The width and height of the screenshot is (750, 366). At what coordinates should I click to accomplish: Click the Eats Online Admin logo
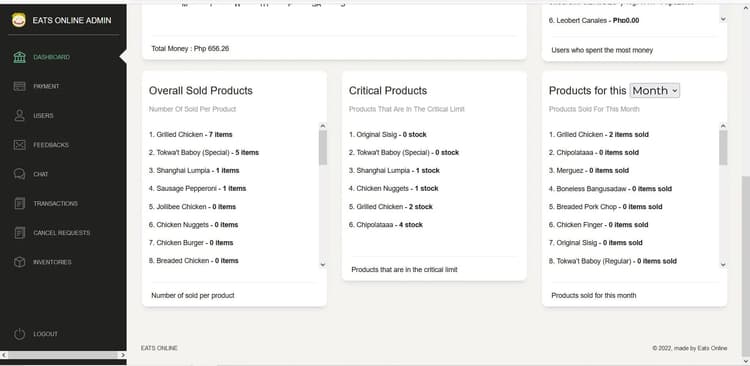click(x=19, y=20)
